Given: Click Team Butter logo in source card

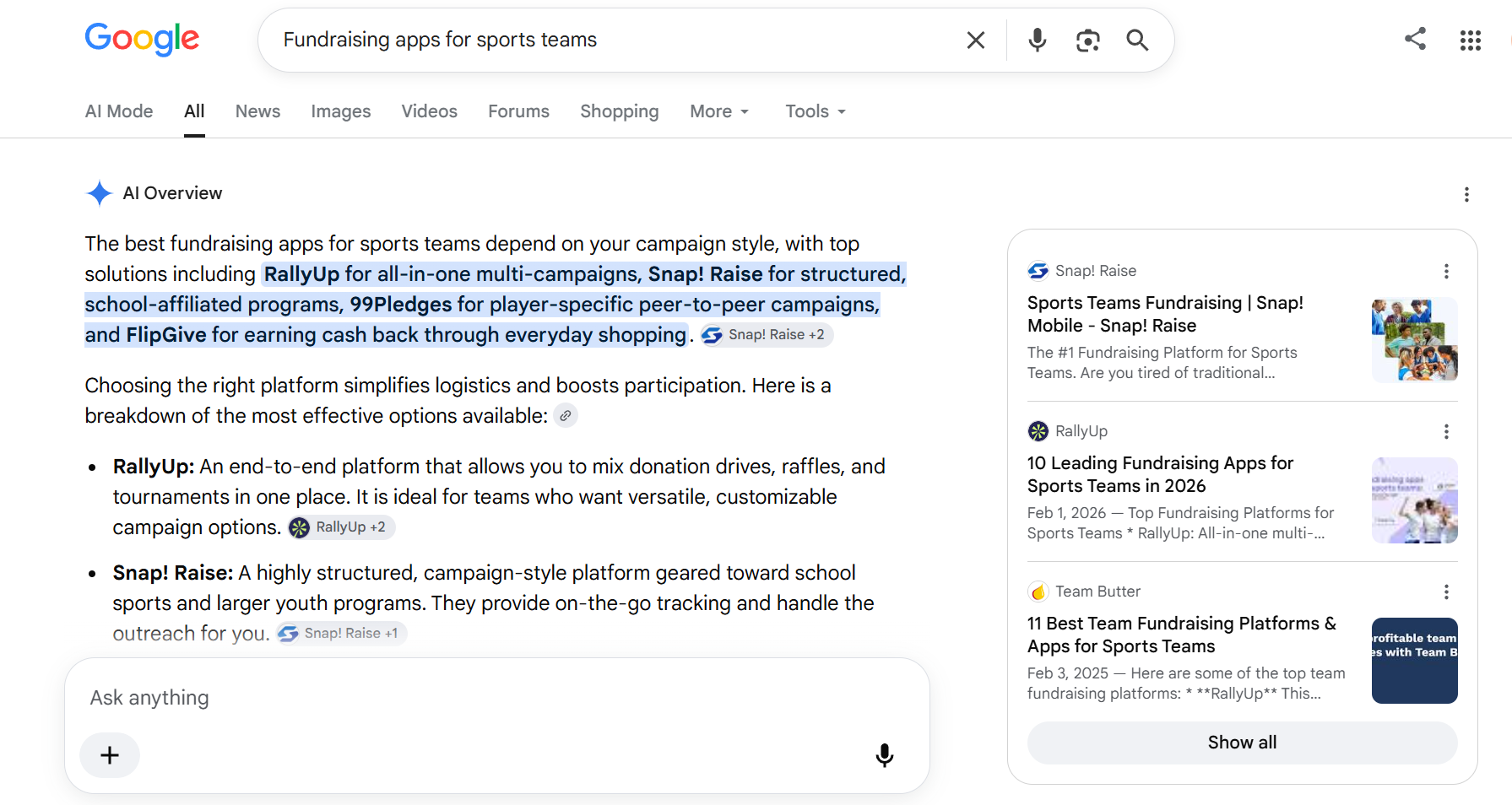Looking at the screenshot, I should 1038,592.
